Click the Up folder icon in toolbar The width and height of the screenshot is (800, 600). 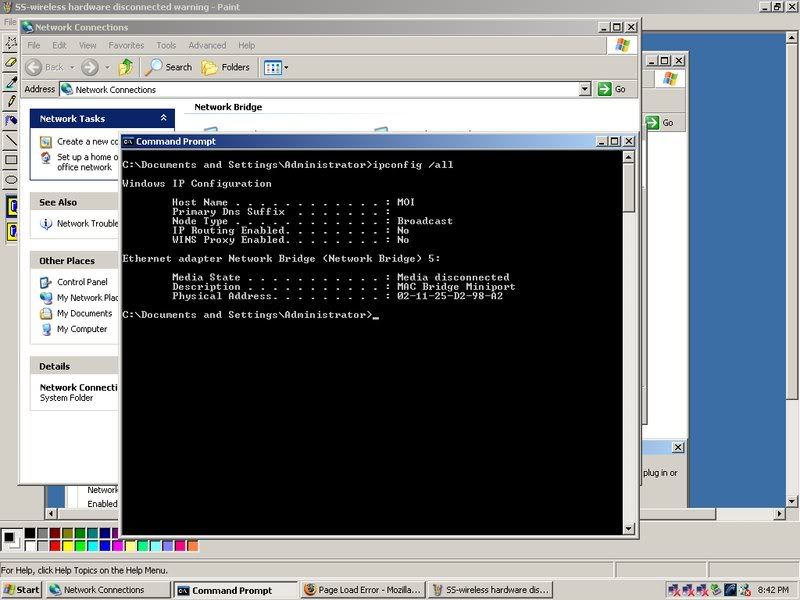126,67
